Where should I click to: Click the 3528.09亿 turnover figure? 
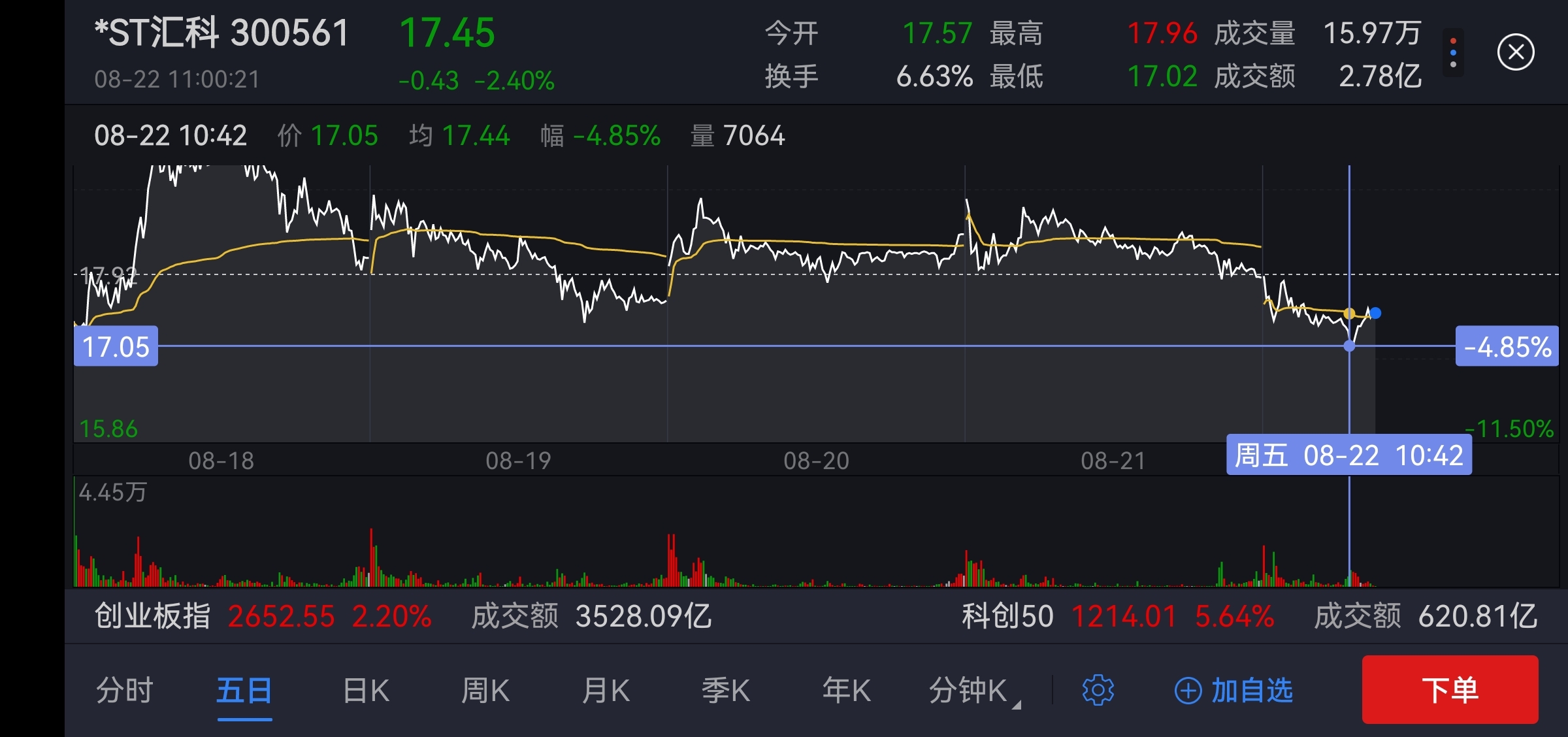[x=643, y=615]
